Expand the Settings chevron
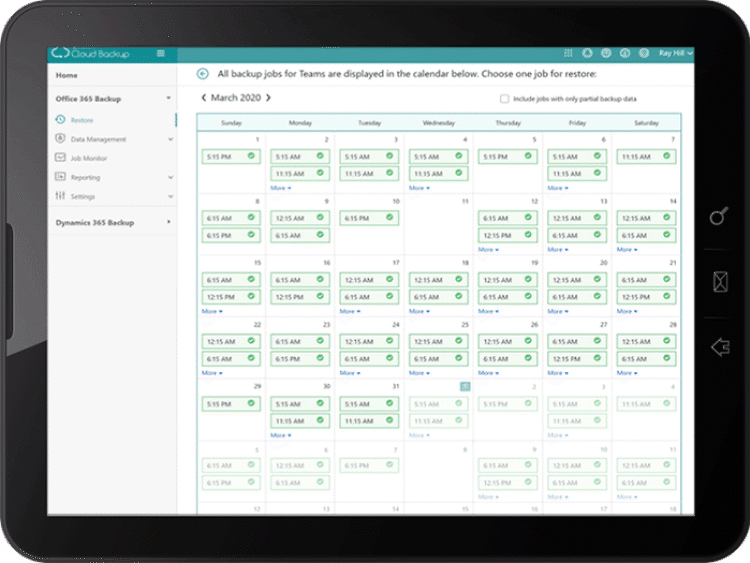 170,196
